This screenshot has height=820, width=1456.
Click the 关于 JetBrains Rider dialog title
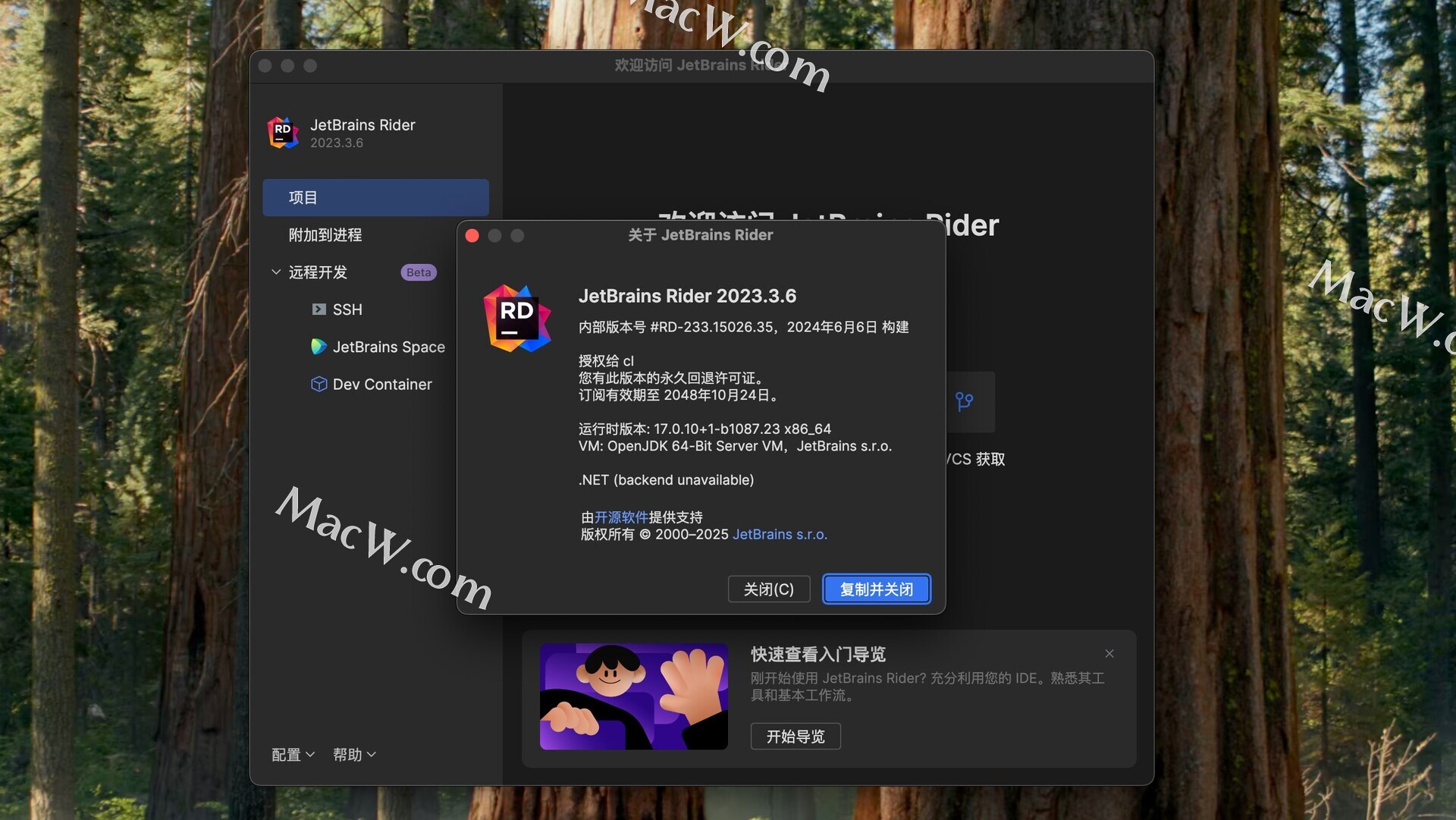pyautogui.click(x=701, y=235)
